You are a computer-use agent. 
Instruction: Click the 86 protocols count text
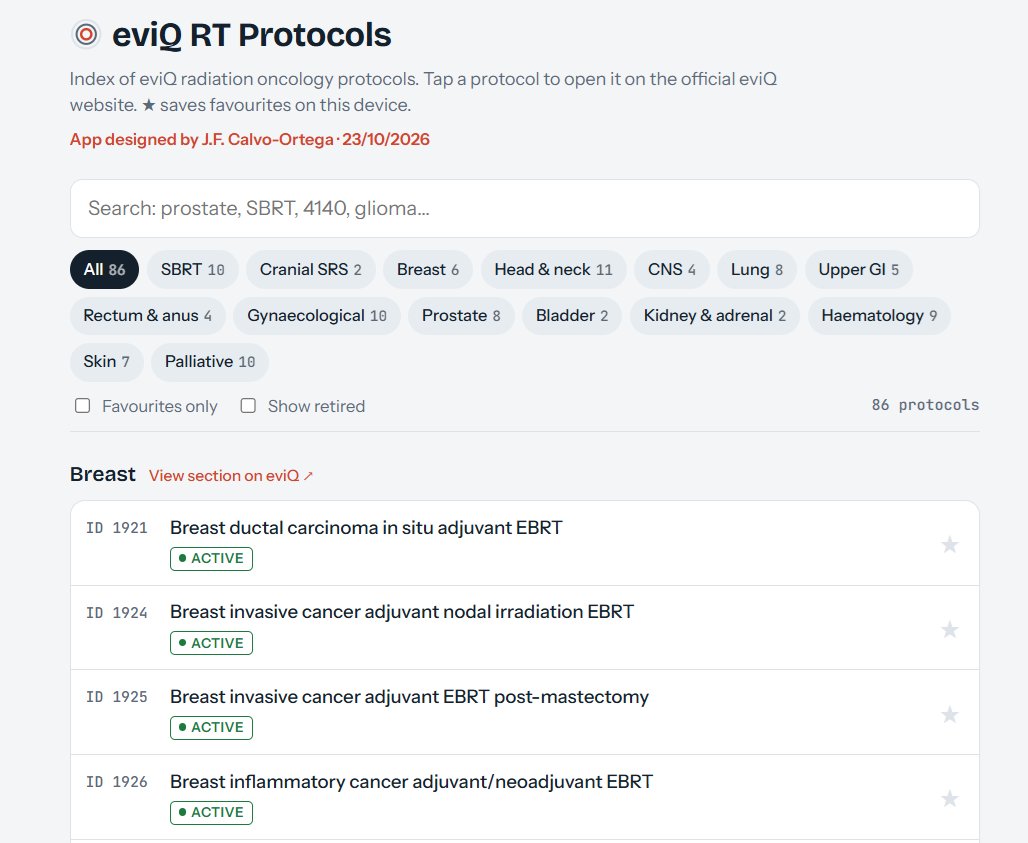925,405
